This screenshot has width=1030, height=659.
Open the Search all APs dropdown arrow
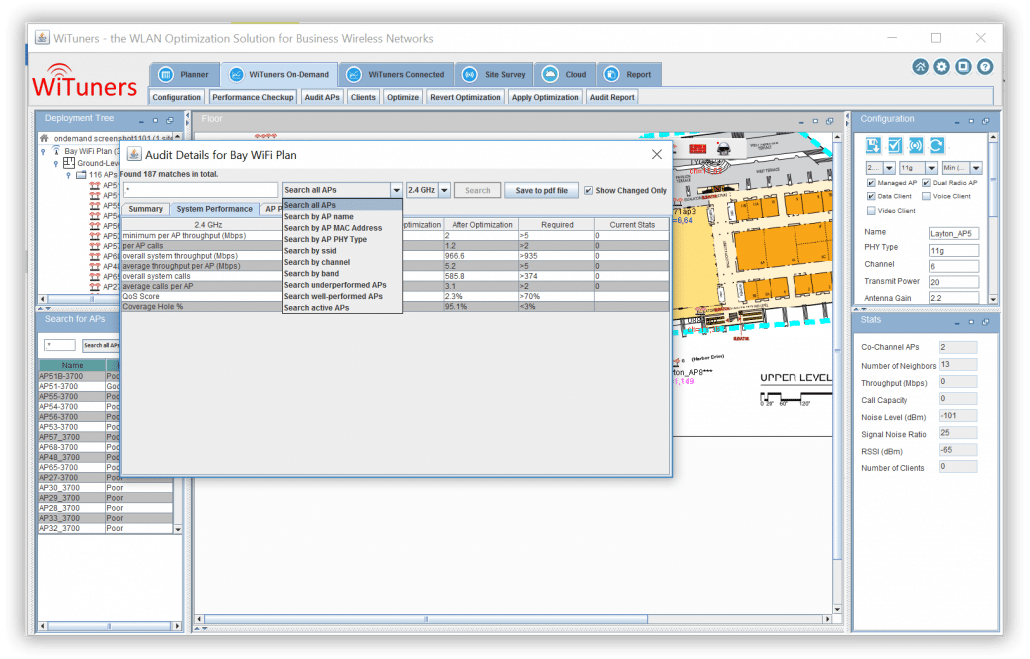(396, 191)
